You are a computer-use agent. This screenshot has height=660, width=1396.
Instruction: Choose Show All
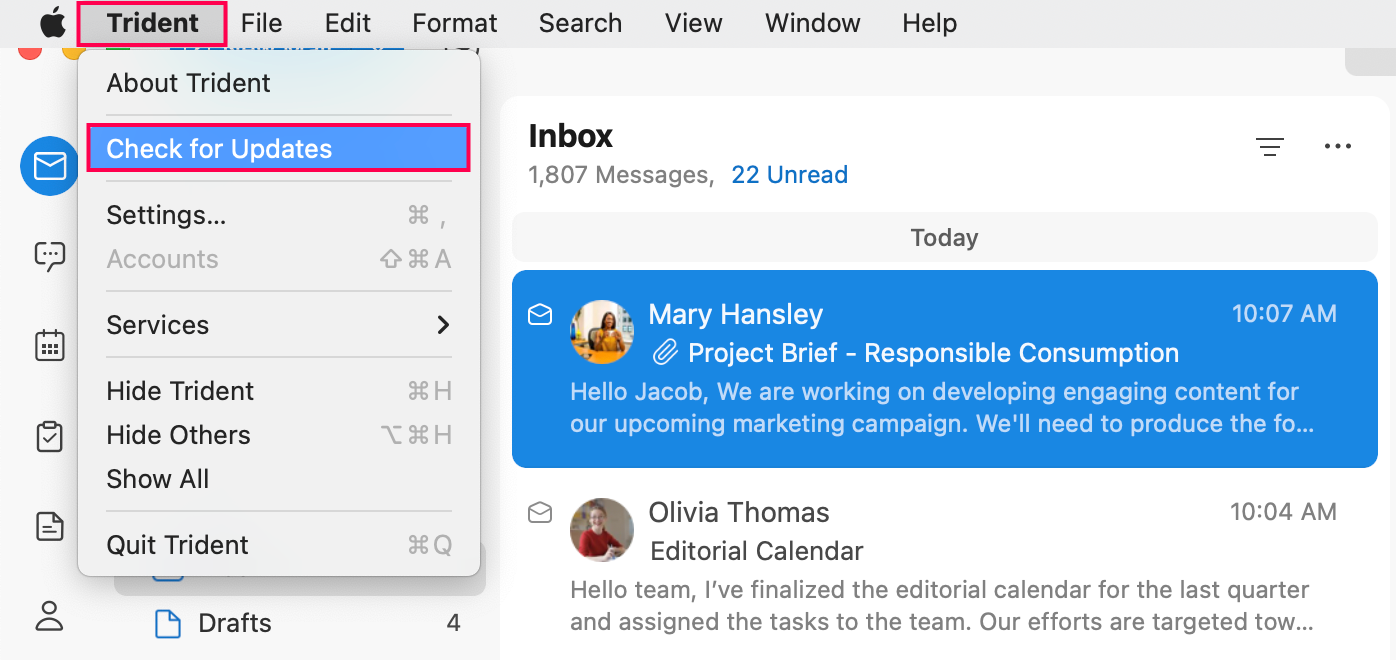279,479
